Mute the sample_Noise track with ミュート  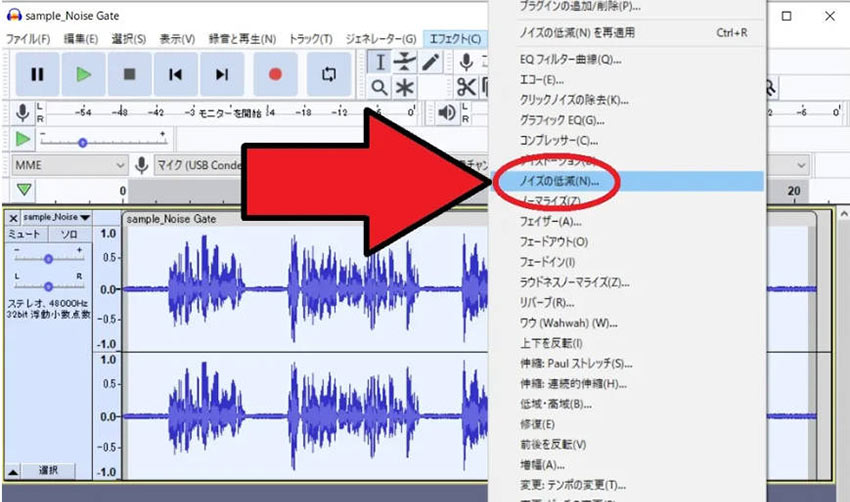click(x=24, y=234)
